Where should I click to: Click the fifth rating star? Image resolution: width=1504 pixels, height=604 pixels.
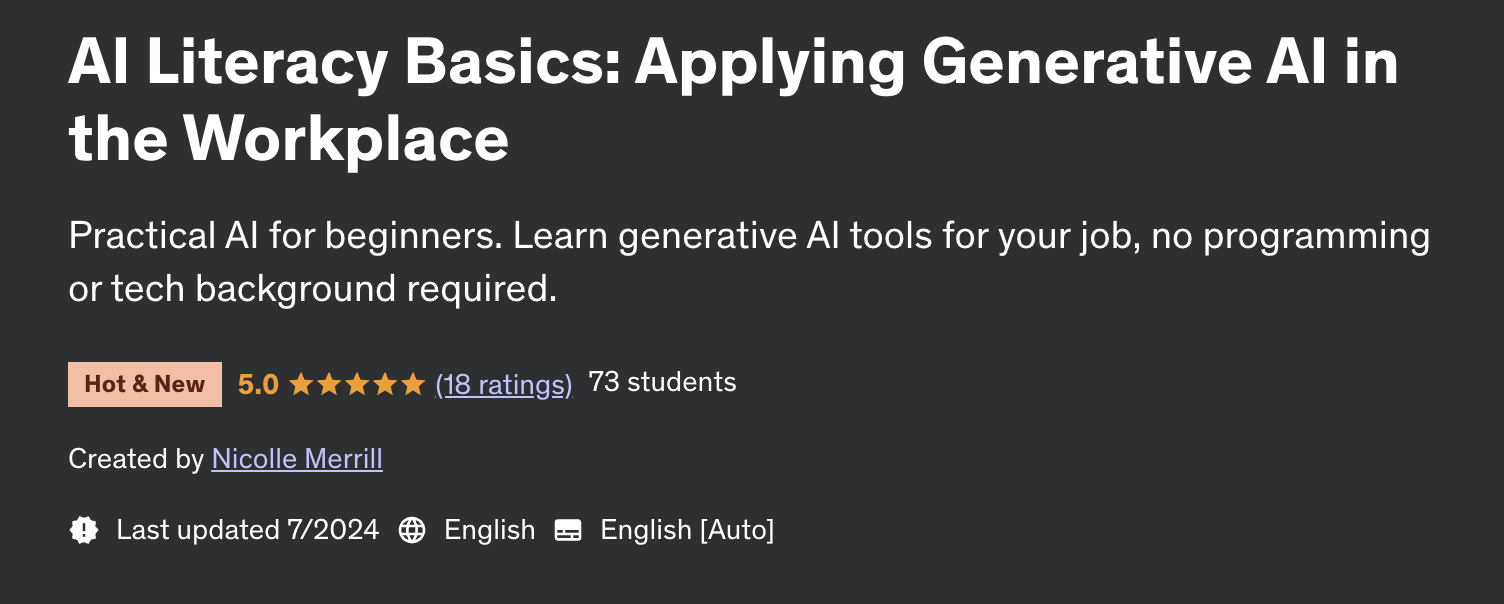point(413,384)
